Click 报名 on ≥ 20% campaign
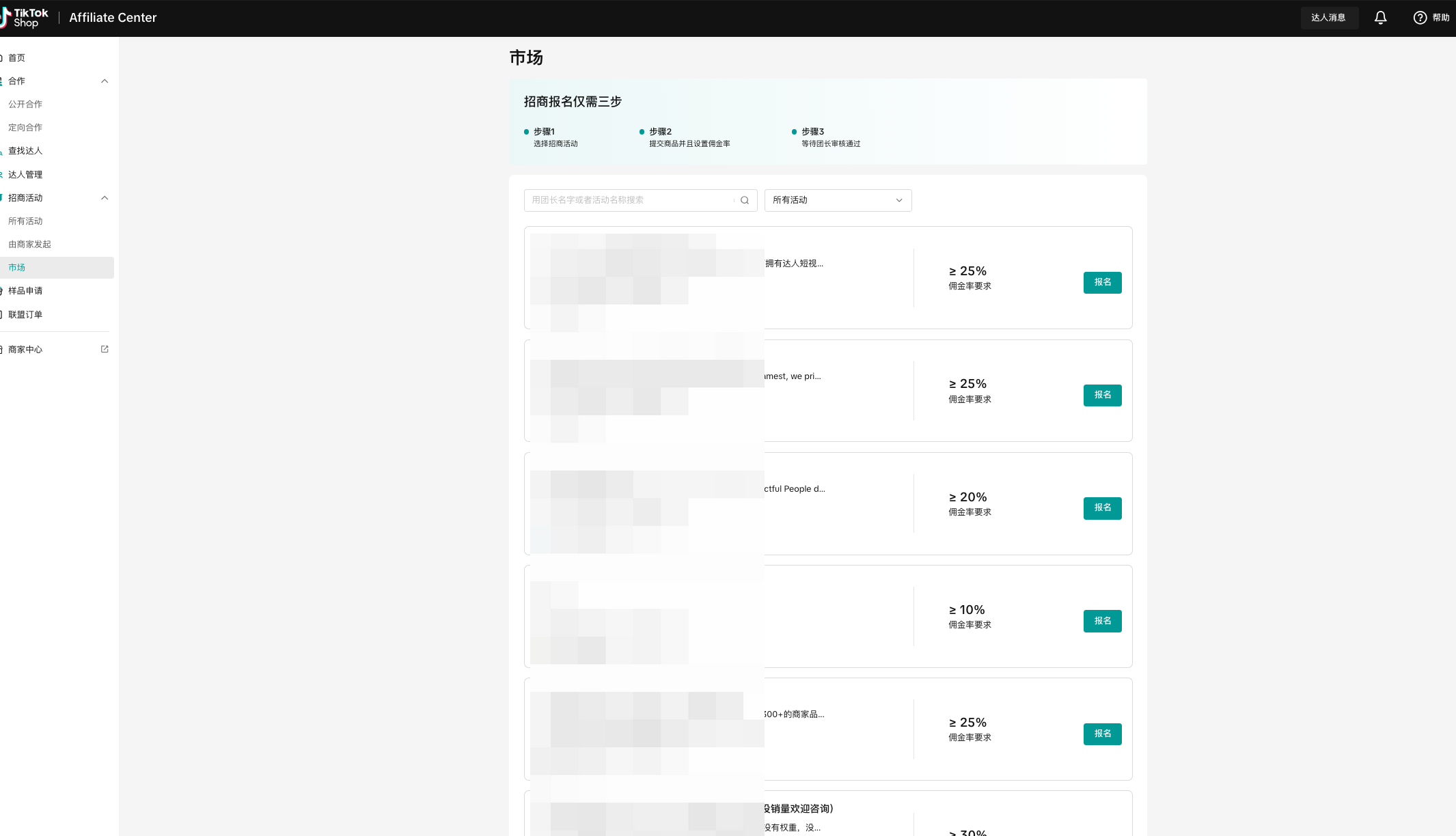This screenshot has width=1456, height=836. coord(1102,507)
